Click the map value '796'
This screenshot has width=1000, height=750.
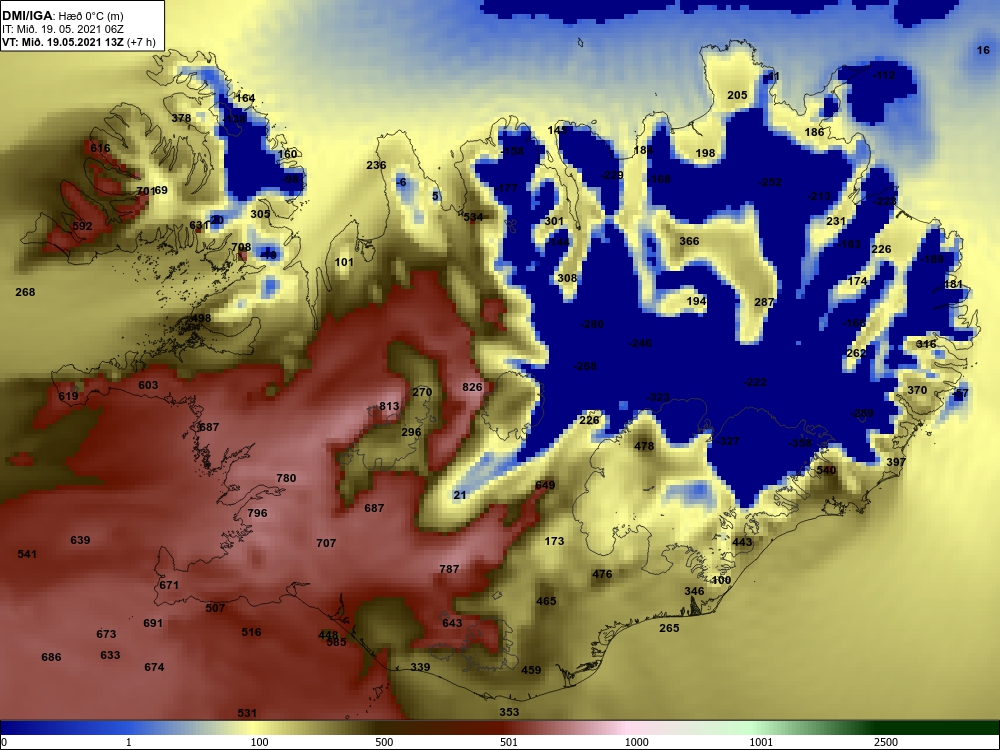[257, 513]
